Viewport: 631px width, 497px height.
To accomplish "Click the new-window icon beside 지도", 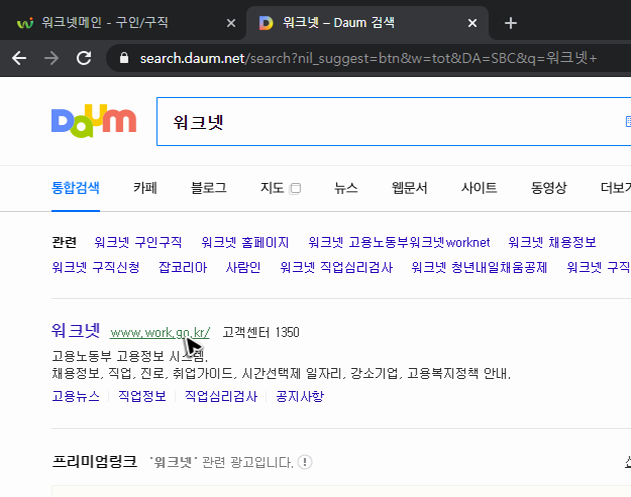I will point(295,188).
